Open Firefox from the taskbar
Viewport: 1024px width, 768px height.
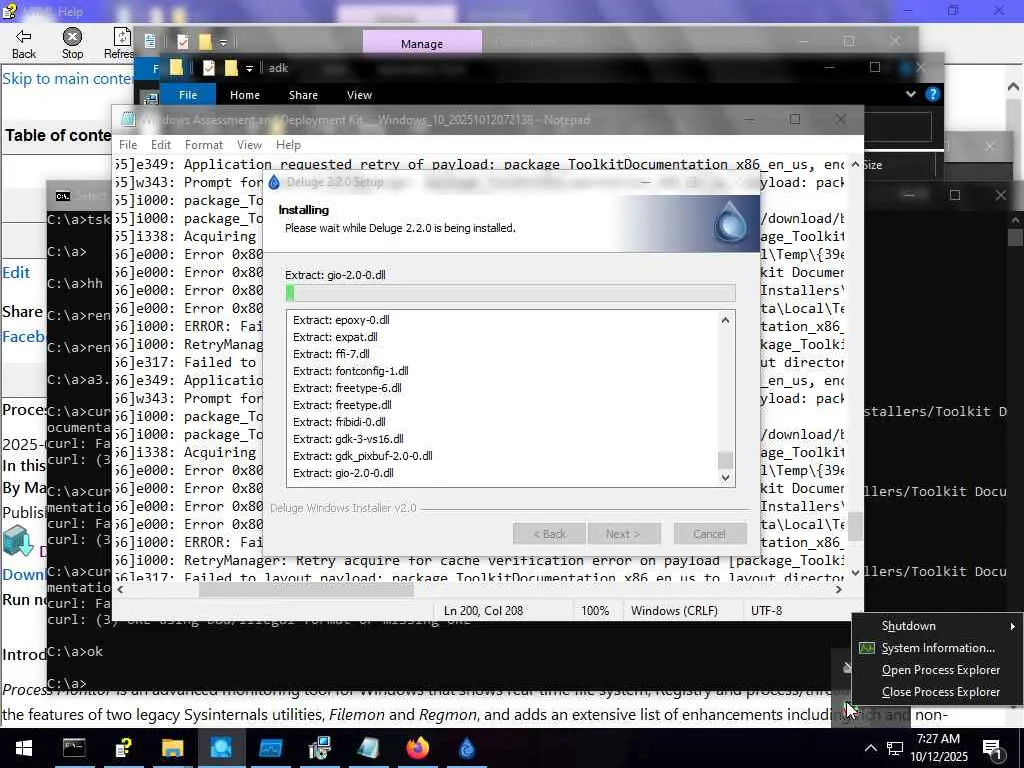pyautogui.click(x=417, y=748)
